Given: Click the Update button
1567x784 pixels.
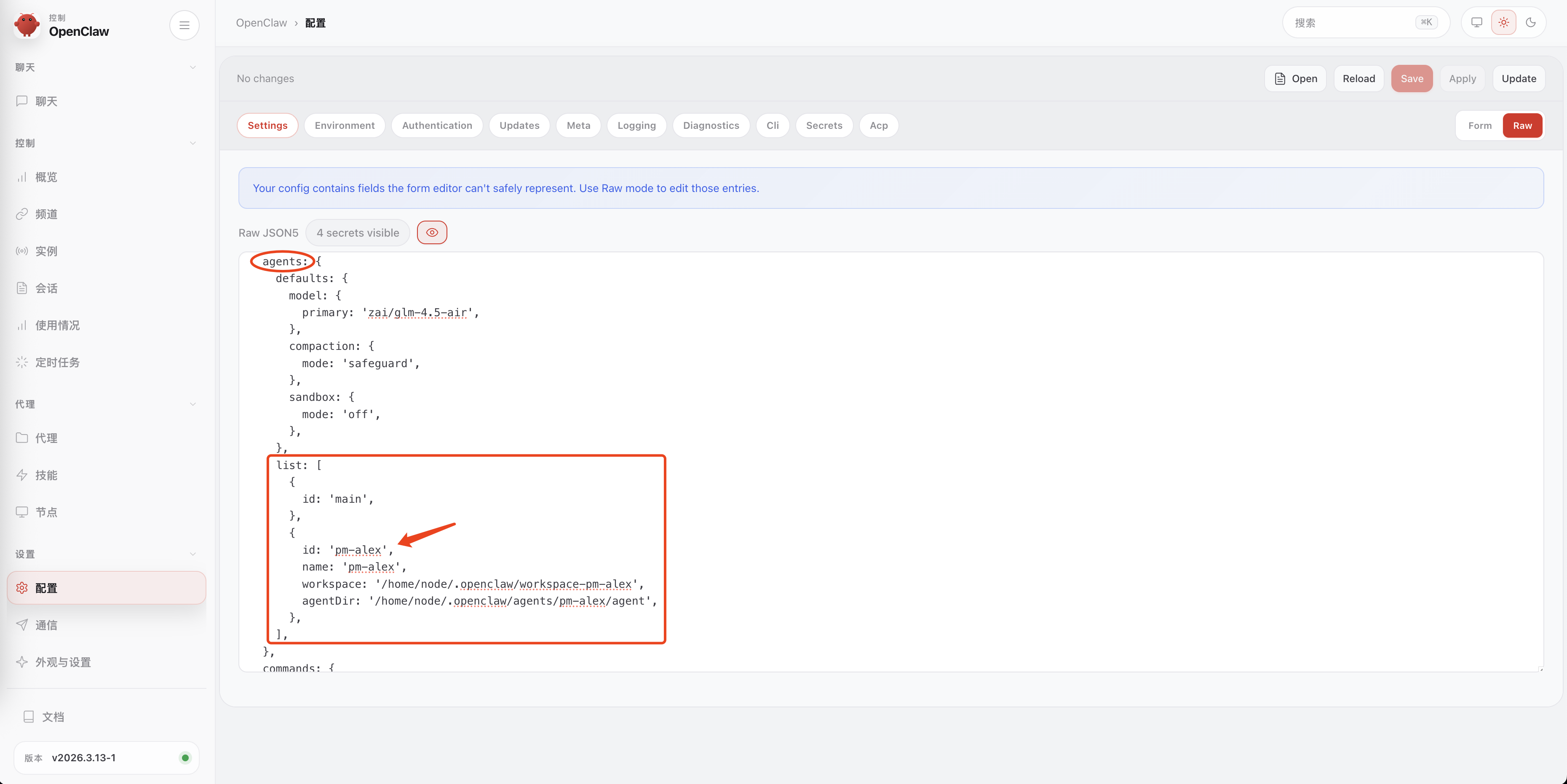Looking at the screenshot, I should coord(1518,78).
